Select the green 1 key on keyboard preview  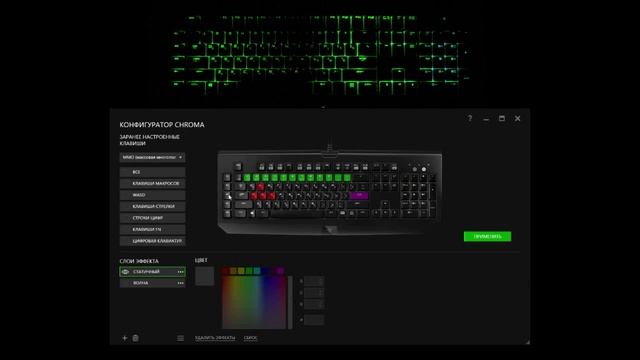(x=247, y=177)
